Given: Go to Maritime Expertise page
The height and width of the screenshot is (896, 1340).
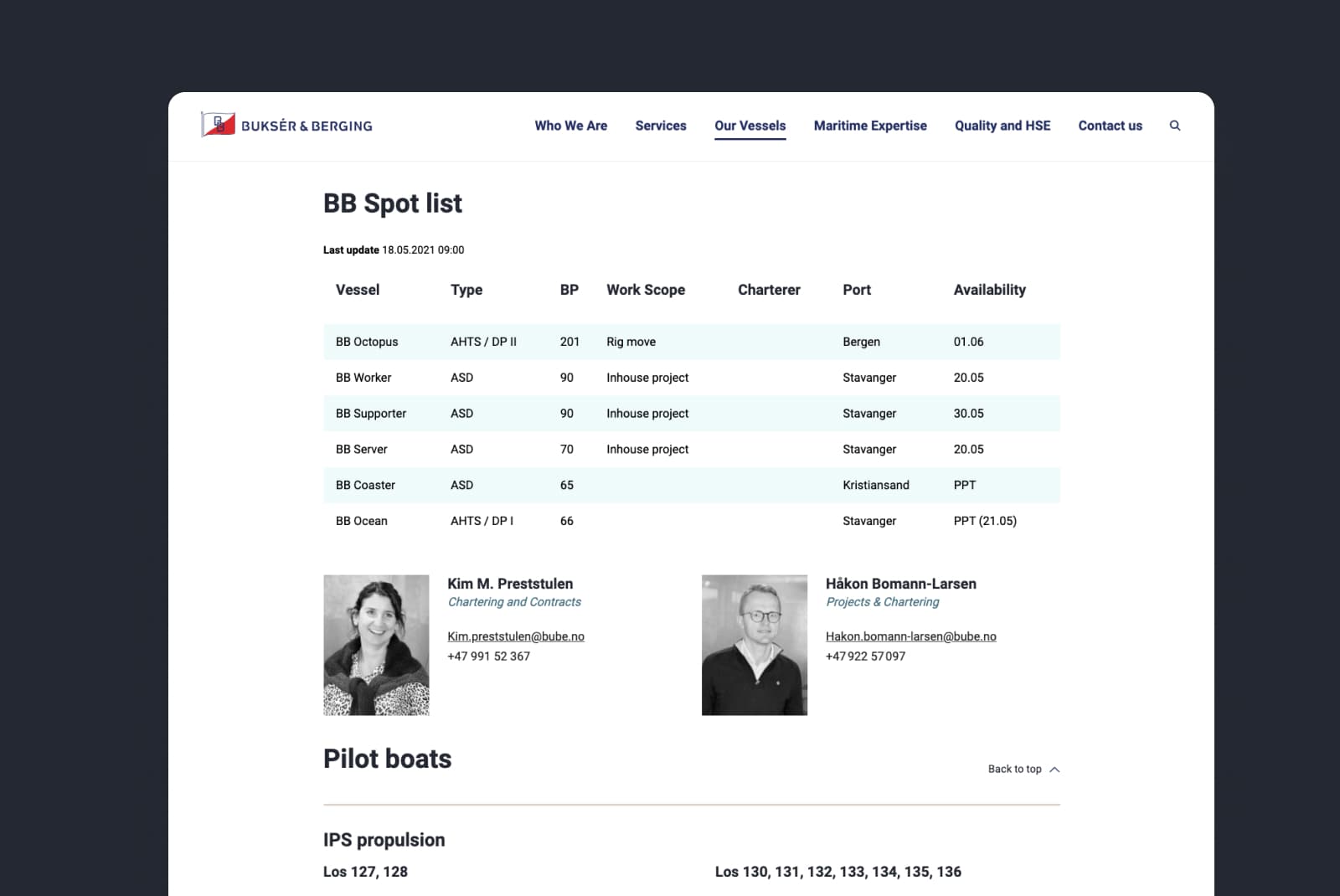Looking at the screenshot, I should click(x=869, y=126).
